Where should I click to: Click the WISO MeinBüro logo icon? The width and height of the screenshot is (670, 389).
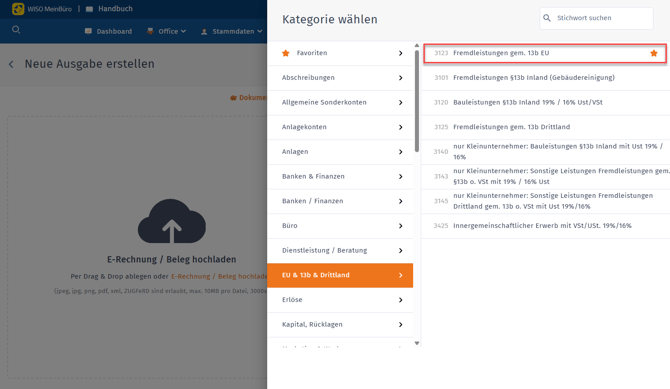tap(18, 9)
